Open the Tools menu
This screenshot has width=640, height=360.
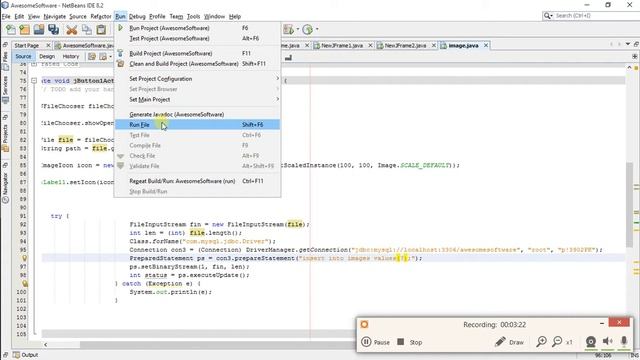(x=193, y=16)
